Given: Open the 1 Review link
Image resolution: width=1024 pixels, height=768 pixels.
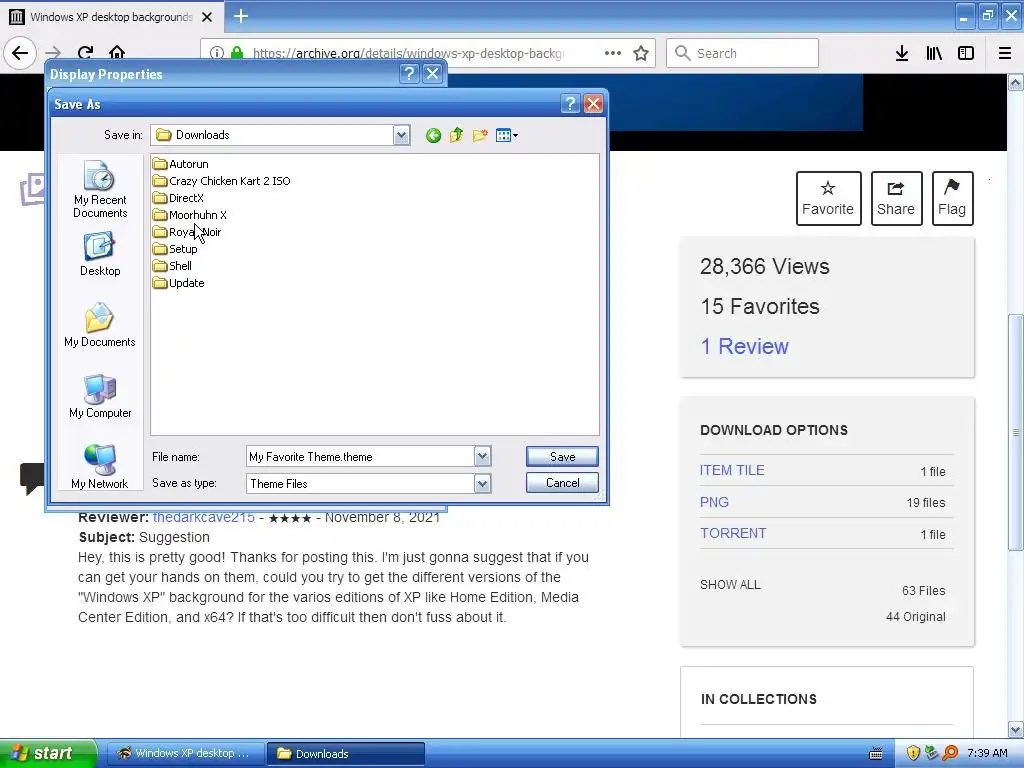Looking at the screenshot, I should 744,346.
